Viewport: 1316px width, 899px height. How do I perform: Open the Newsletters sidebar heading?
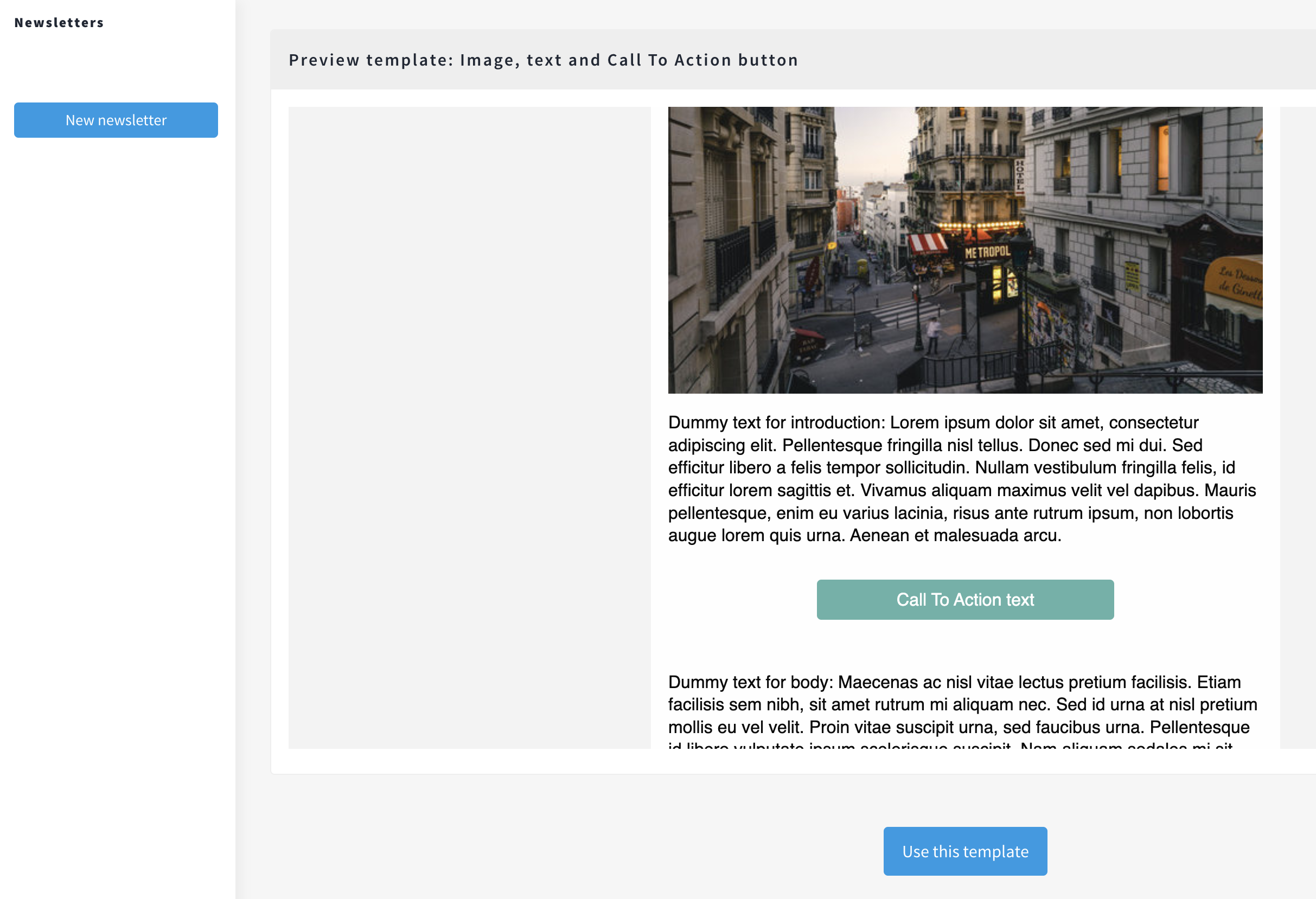pyautogui.click(x=59, y=23)
